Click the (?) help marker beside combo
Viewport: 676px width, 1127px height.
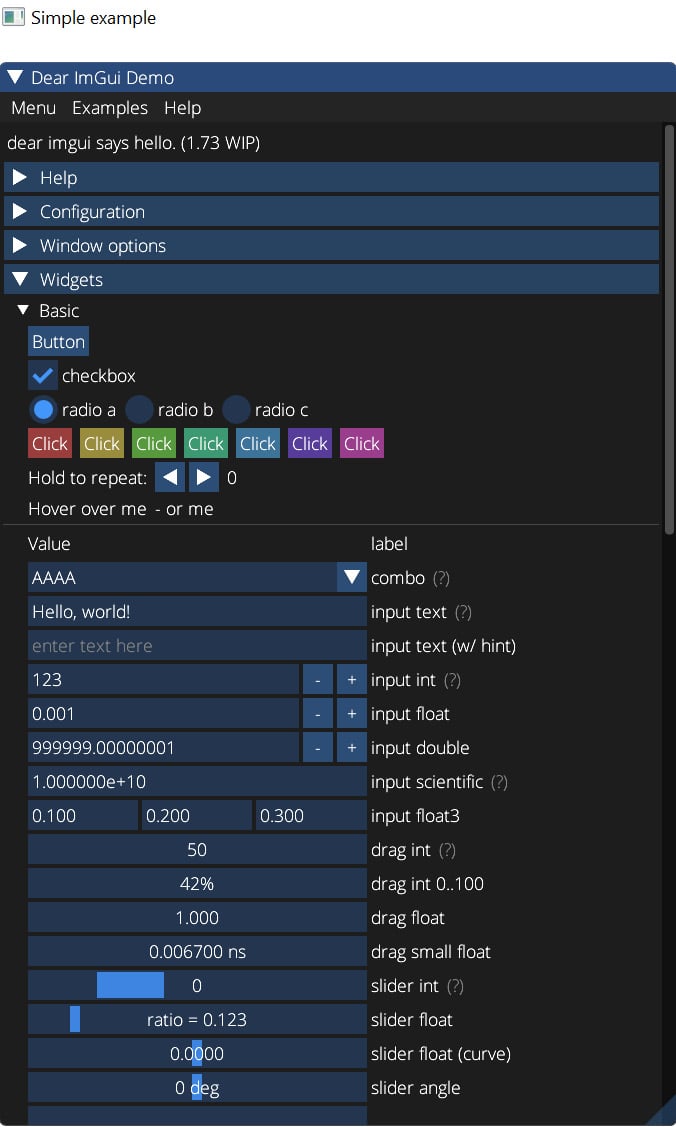click(441, 578)
